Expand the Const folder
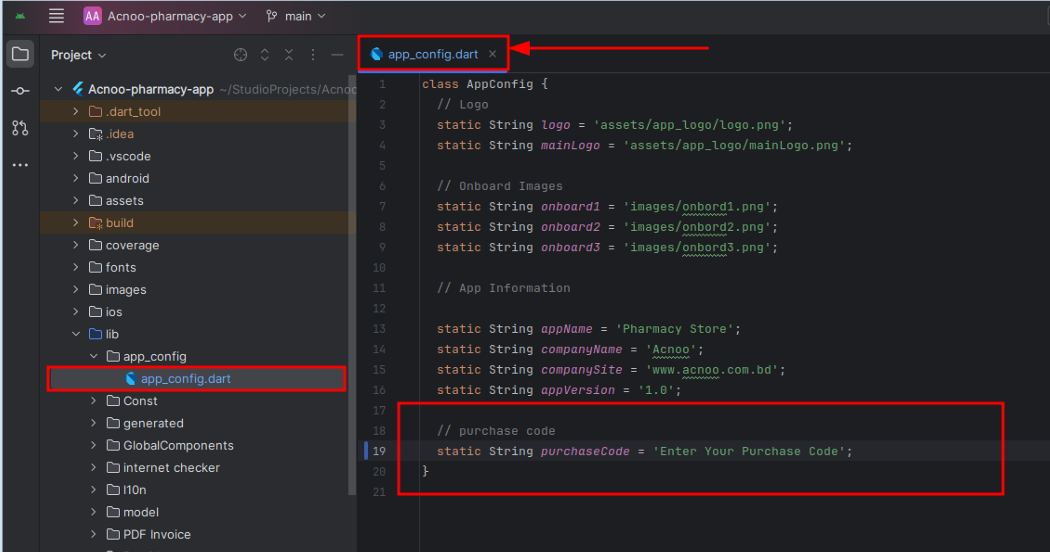 click(93, 401)
